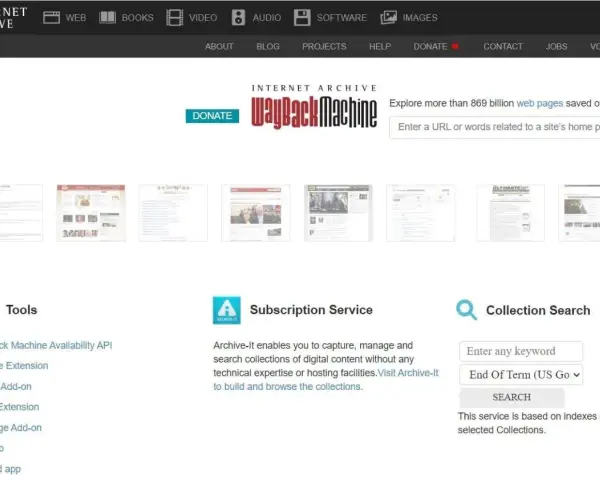The width and height of the screenshot is (600, 480).
Task: Click the teal DONATE button
Action: pos(212,116)
